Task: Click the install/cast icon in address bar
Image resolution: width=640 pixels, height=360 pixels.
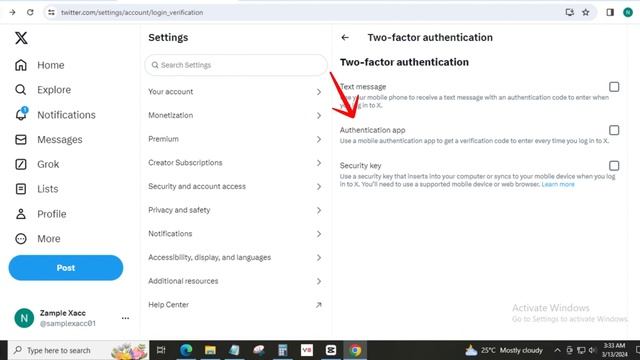Action: tap(569, 12)
